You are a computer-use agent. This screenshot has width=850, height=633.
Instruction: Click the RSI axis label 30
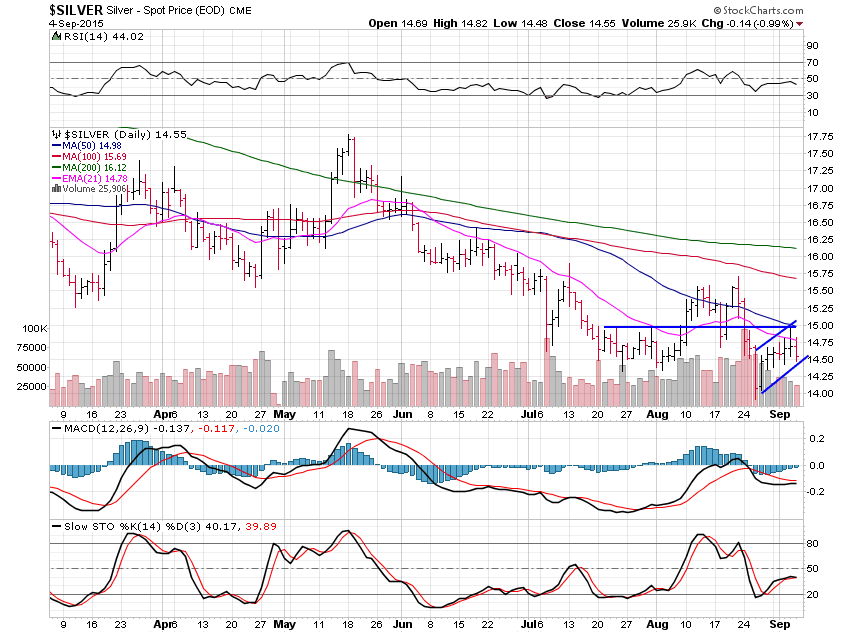tap(813, 96)
